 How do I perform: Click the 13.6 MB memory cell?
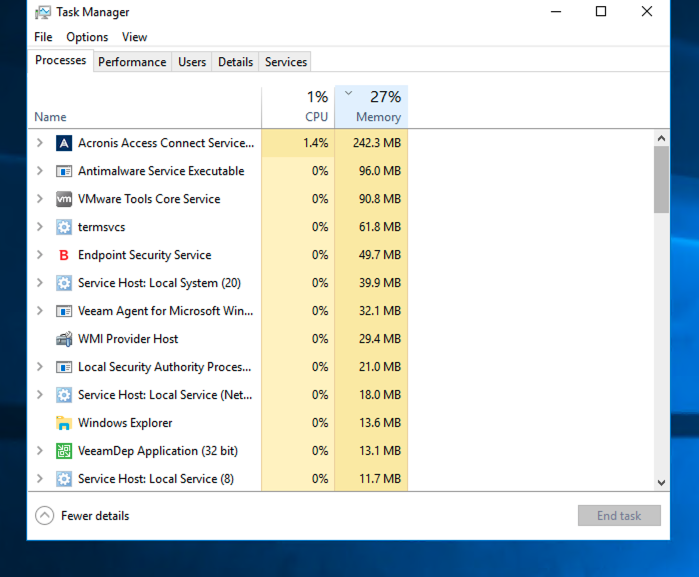[x=371, y=423]
